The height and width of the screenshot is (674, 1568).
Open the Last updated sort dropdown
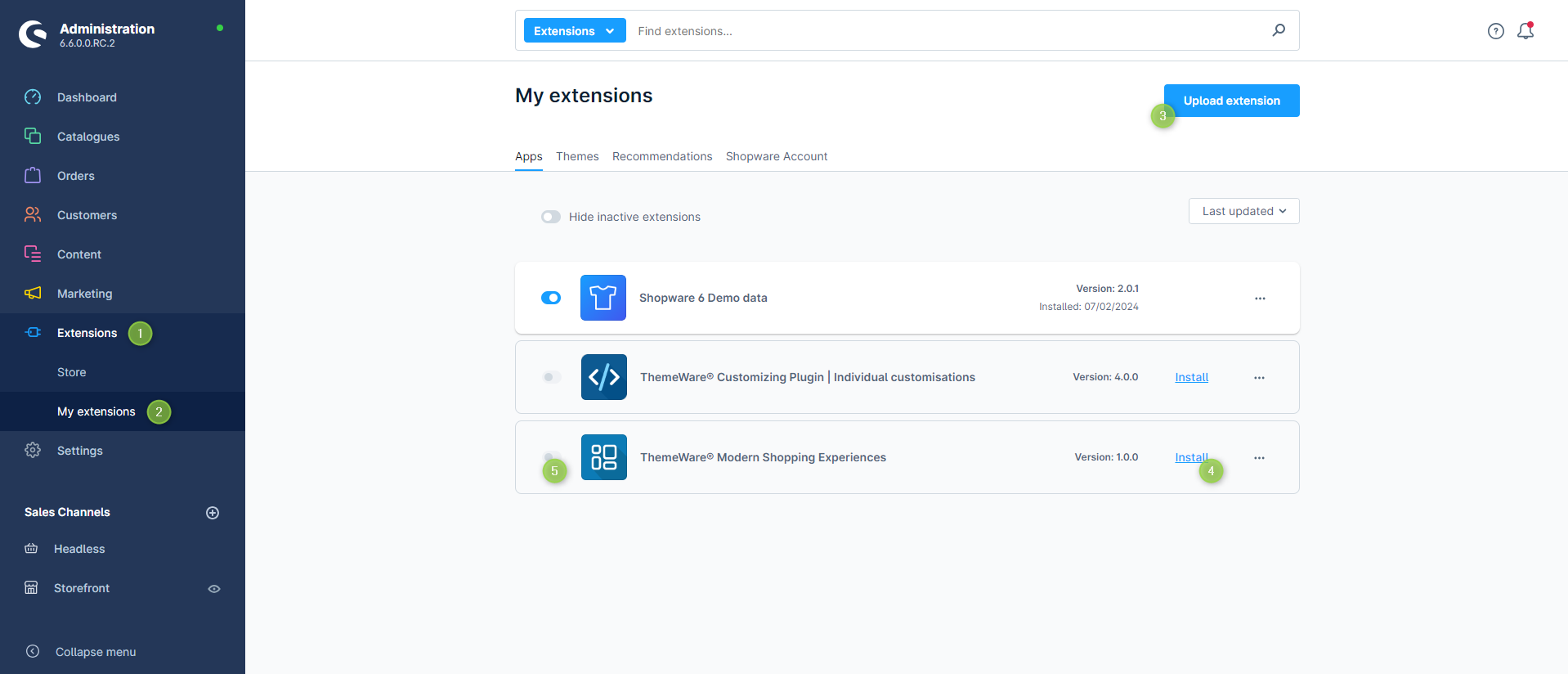(1243, 211)
